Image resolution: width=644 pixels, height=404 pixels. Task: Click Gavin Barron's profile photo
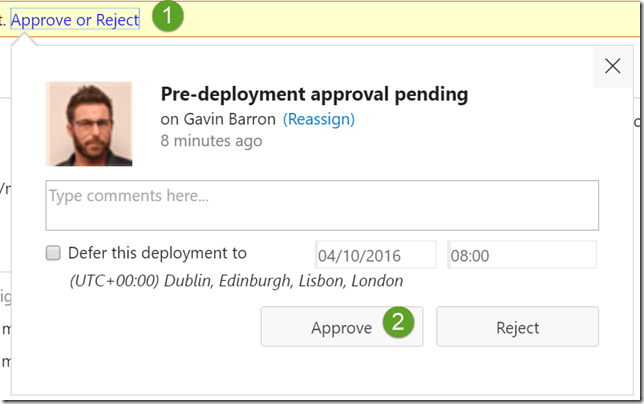[x=89, y=123]
